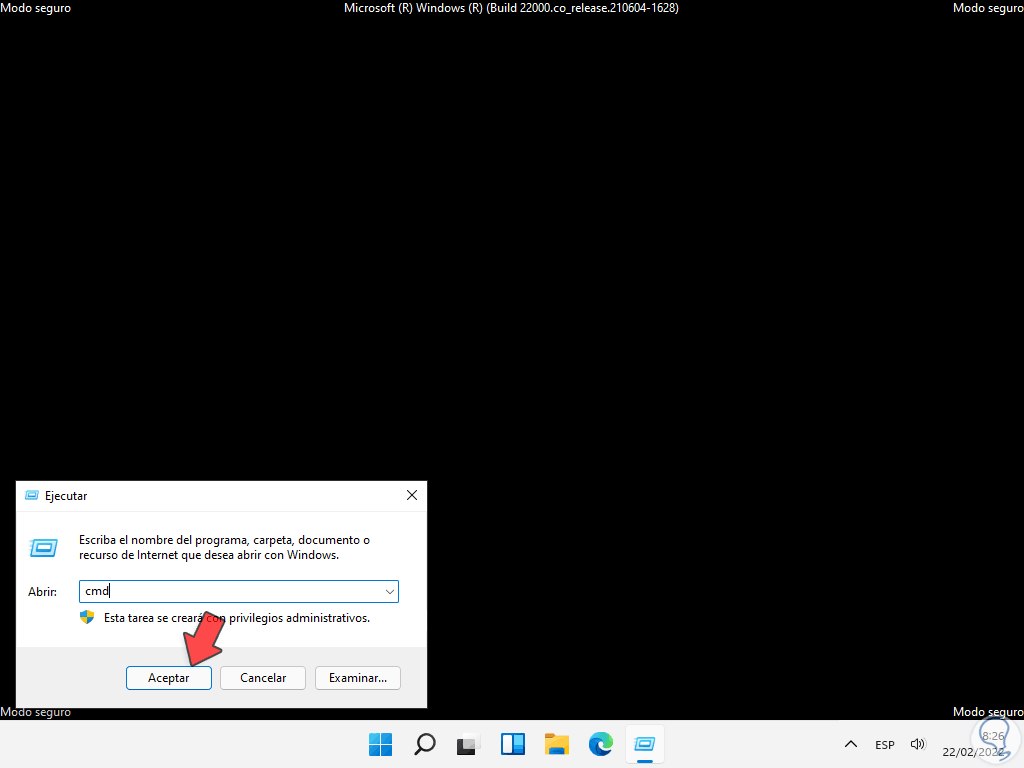Close the Ejecutar dialog
The image size is (1024, 768).
click(x=411, y=495)
